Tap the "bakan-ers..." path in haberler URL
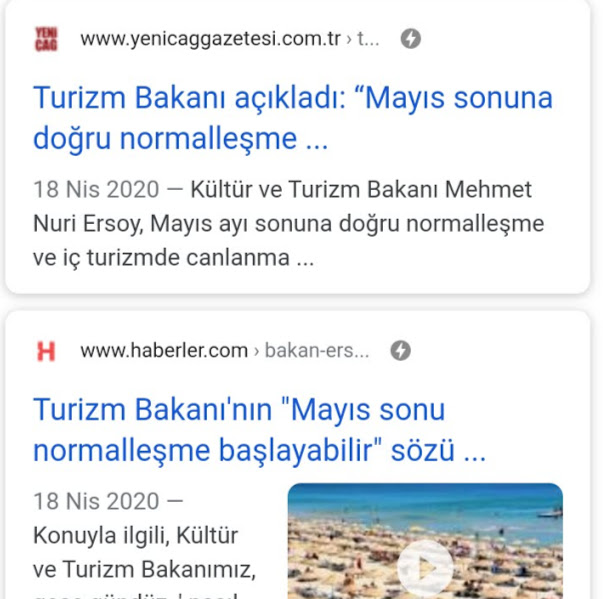 click(x=317, y=351)
